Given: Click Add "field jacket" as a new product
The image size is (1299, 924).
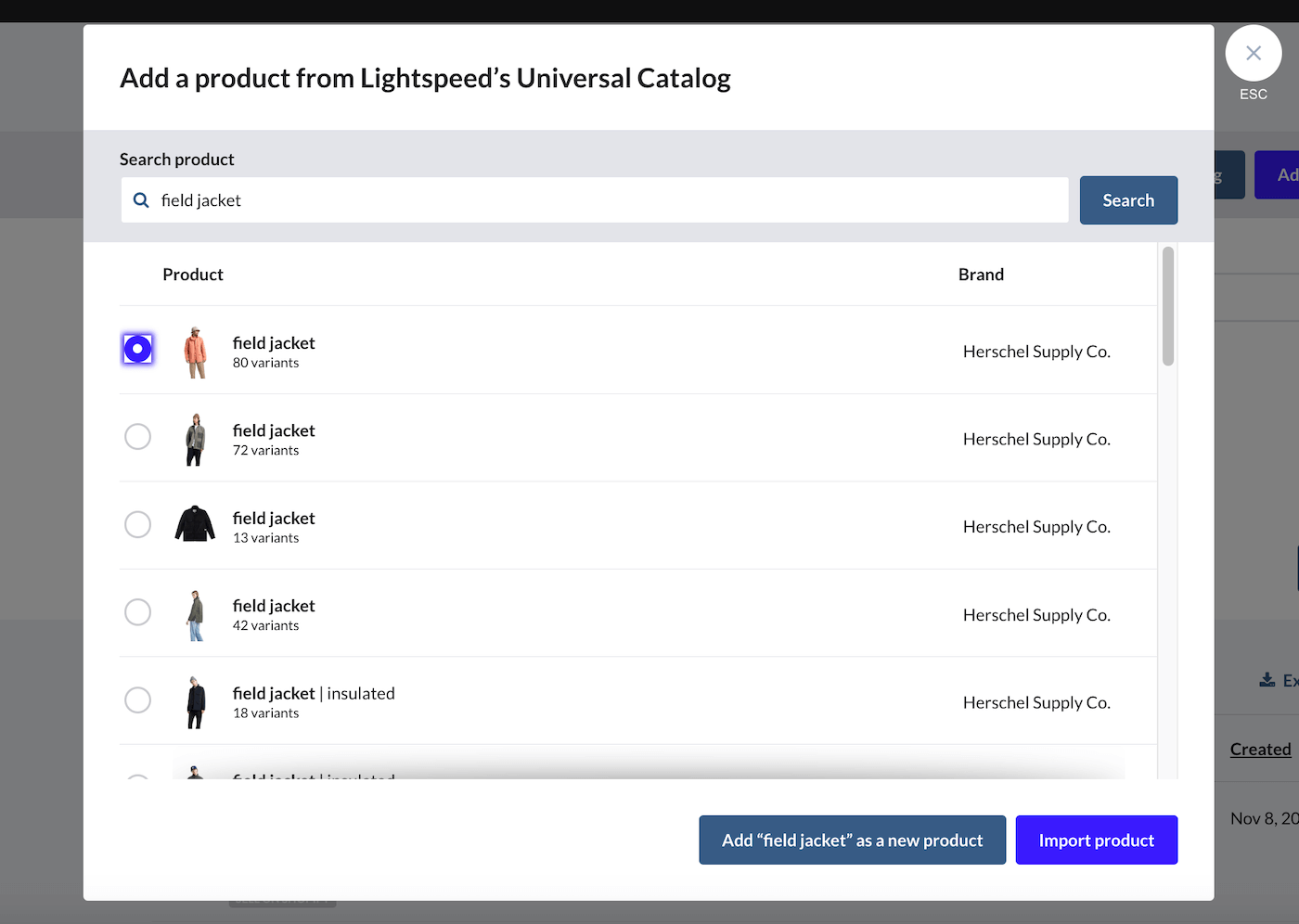Looking at the screenshot, I should (852, 840).
